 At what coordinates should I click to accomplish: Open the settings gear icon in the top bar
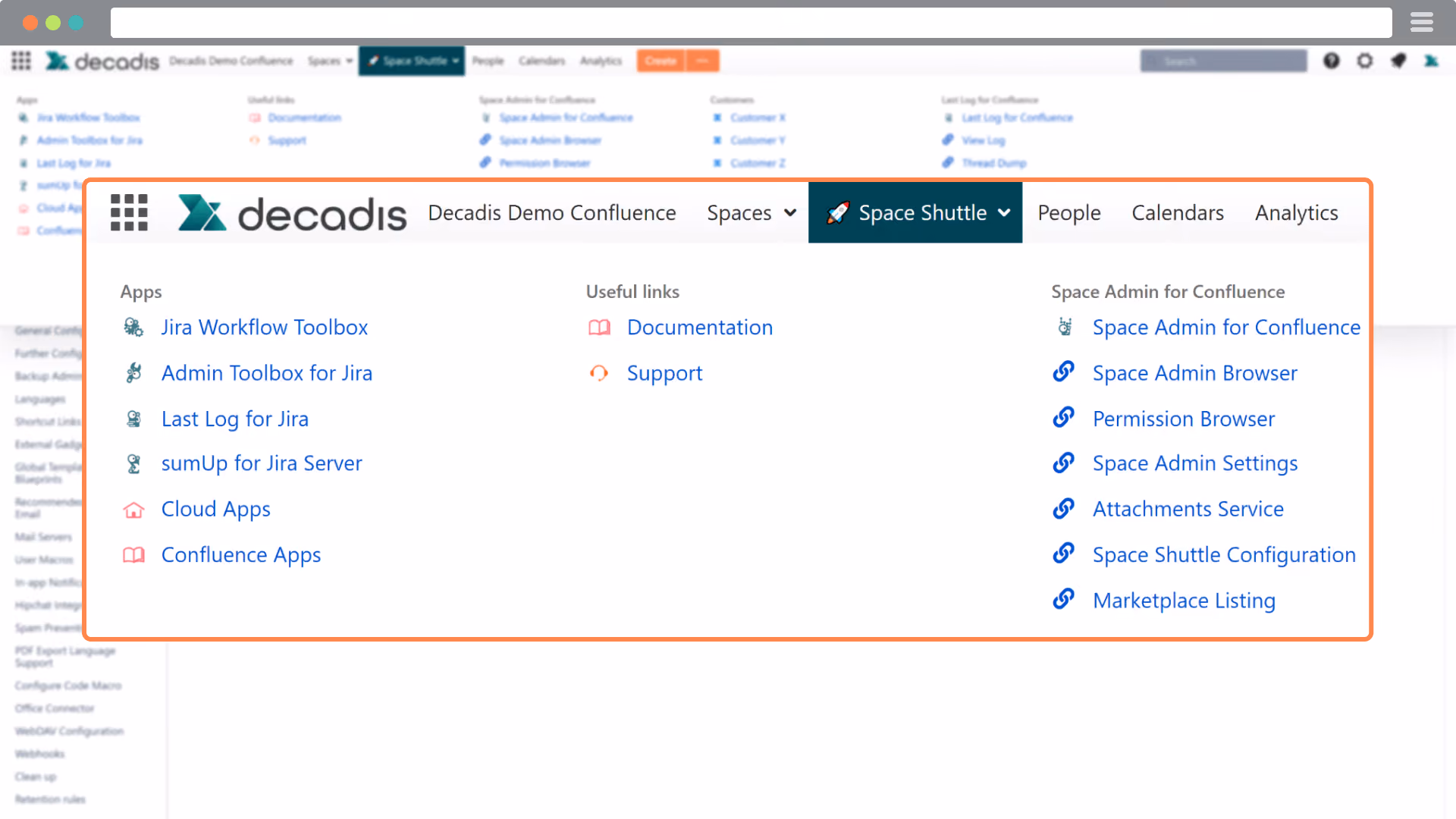pyautogui.click(x=1365, y=61)
